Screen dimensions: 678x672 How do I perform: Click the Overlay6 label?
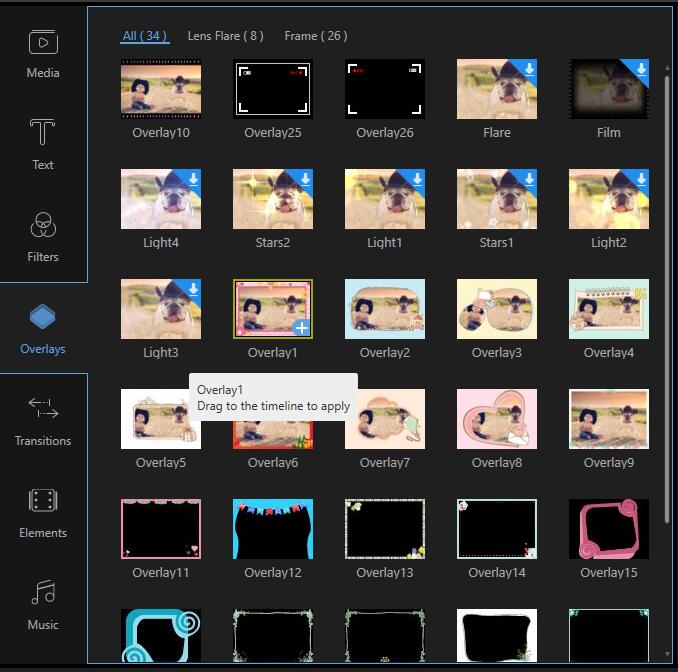273,463
